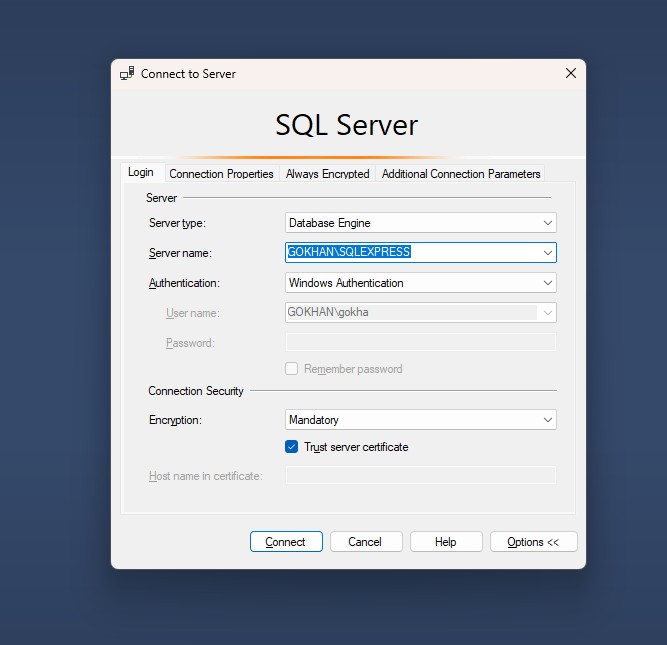Click the Password input field
667x645 pixels.
(x=420, y=343)
